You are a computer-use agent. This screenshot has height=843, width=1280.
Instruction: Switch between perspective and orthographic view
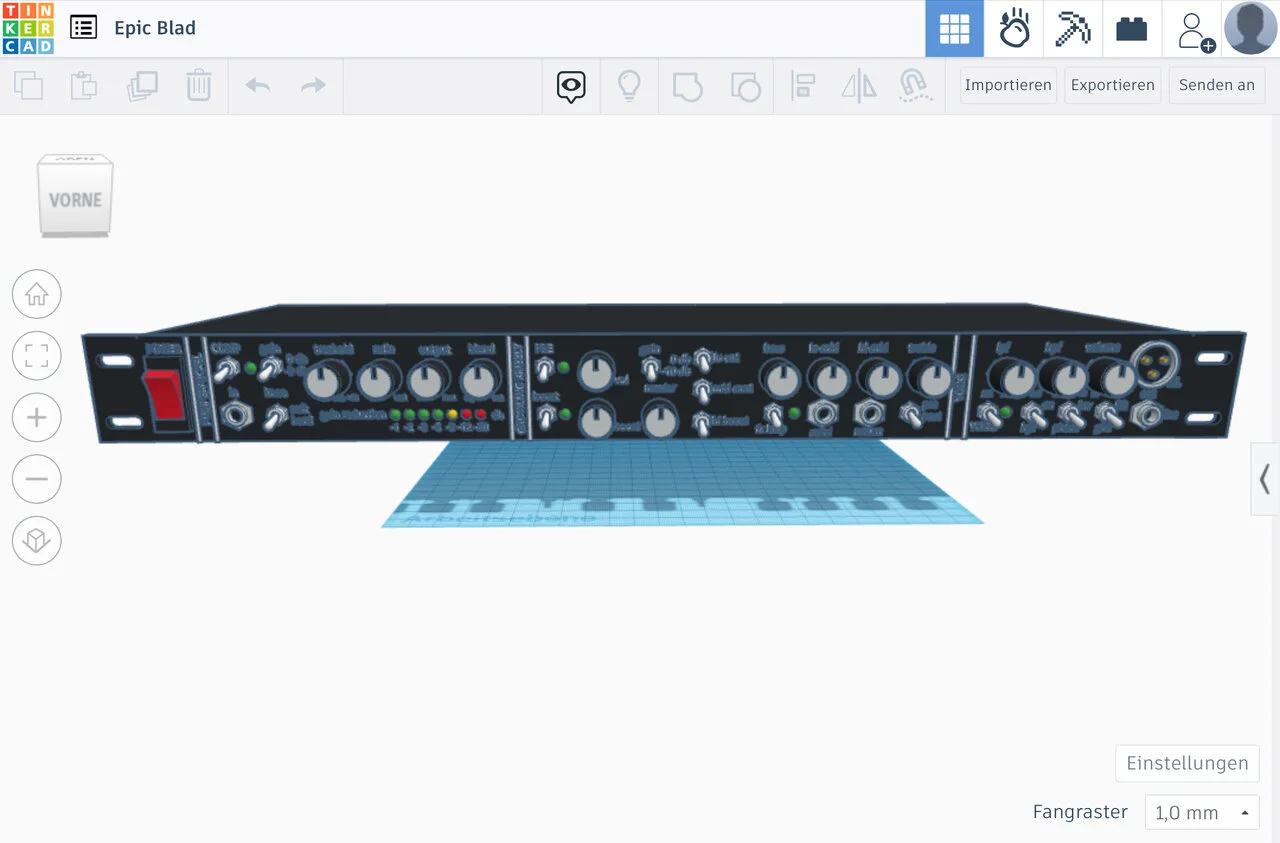point(37,541)
